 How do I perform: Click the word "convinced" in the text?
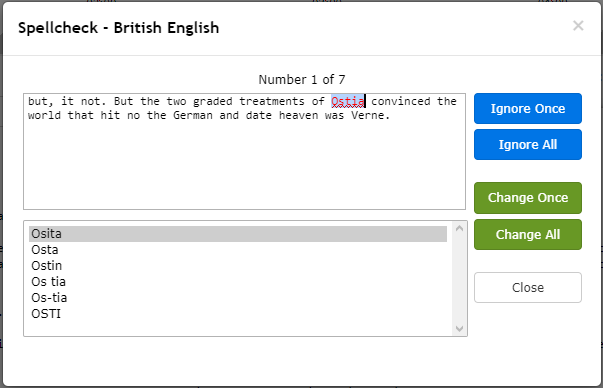[401, 102]
